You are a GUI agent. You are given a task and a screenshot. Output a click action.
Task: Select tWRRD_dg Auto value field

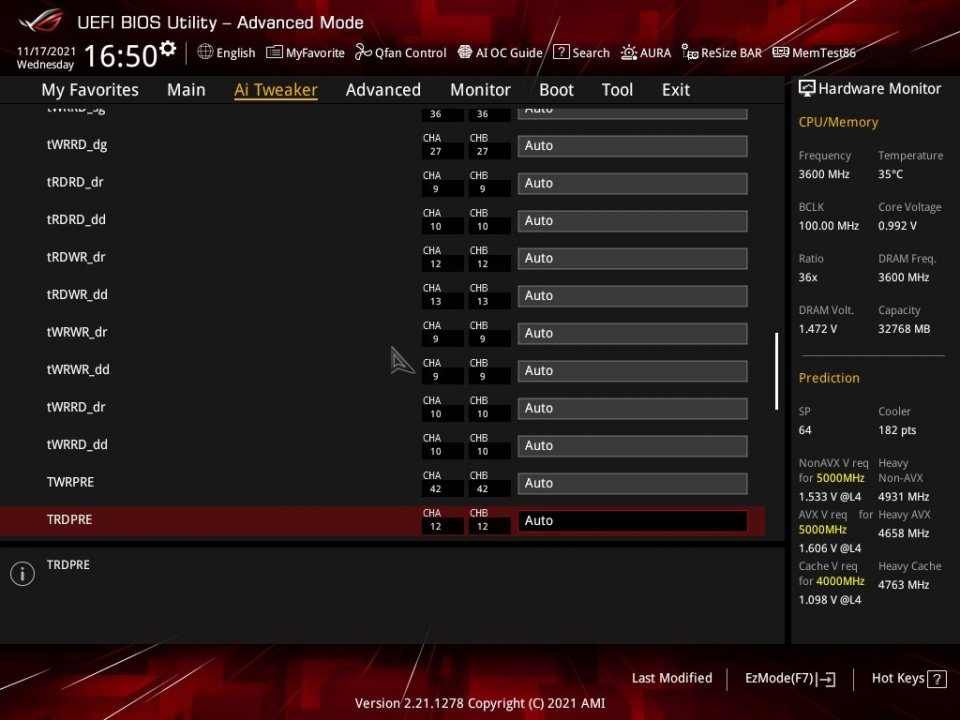(632, 146)
